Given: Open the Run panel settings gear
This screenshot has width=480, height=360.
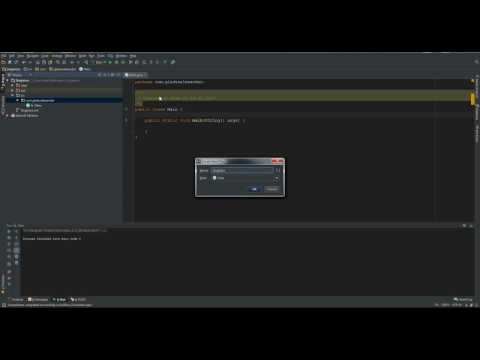Looking at the screenshot, I should pyautogui.click(x=464, y=226).
